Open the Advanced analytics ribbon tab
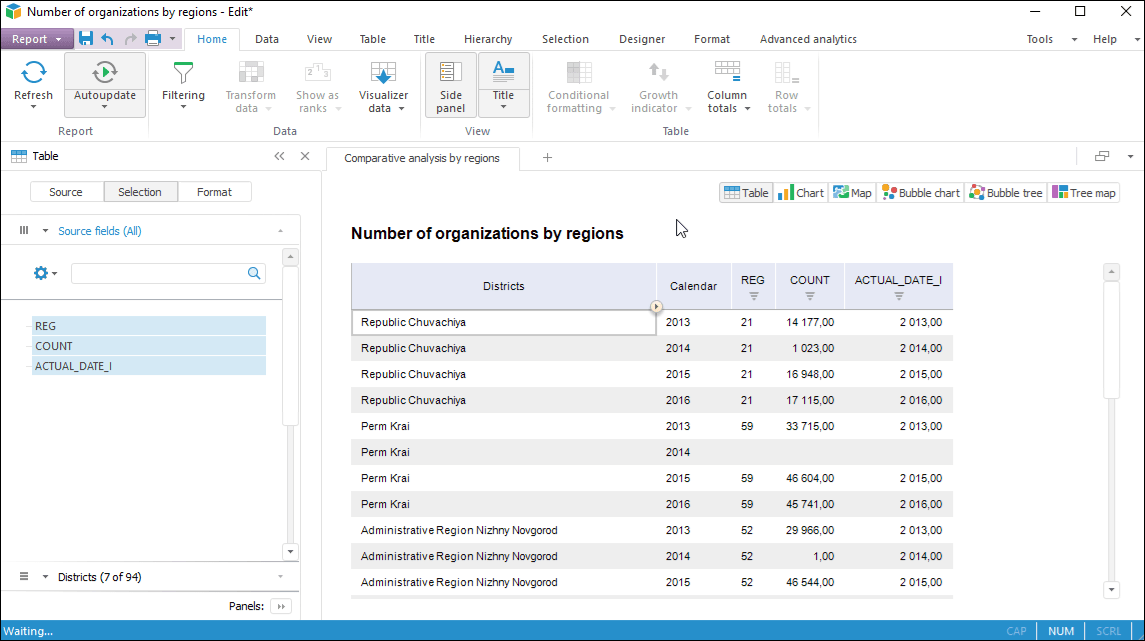The width and height of the screenshot is (1145, 641). [807, 39]
